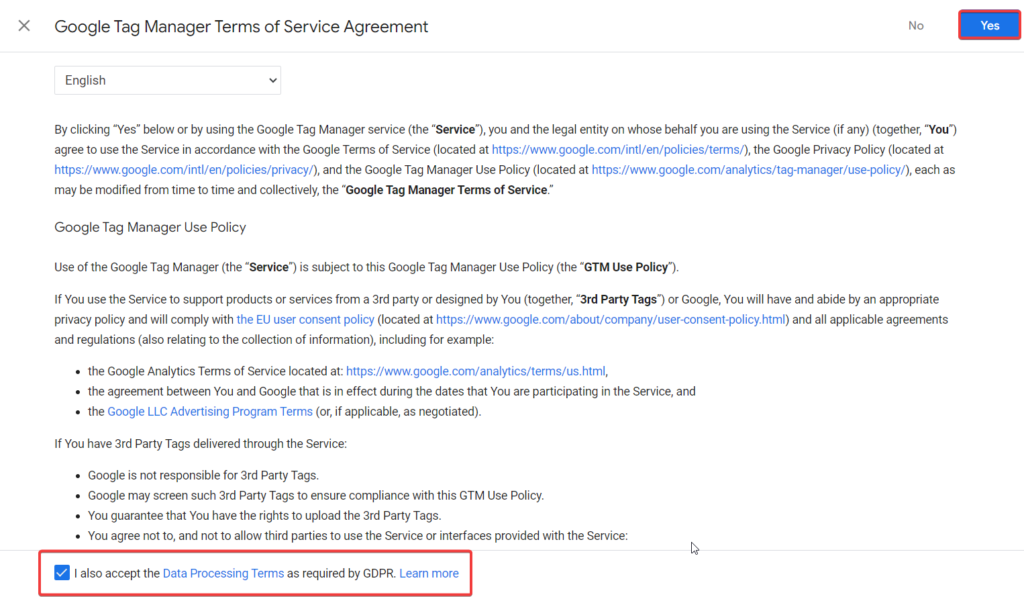Open the Data Processing Terms link
Viewport: 1024px width, 597px height.
coord(223,573)
